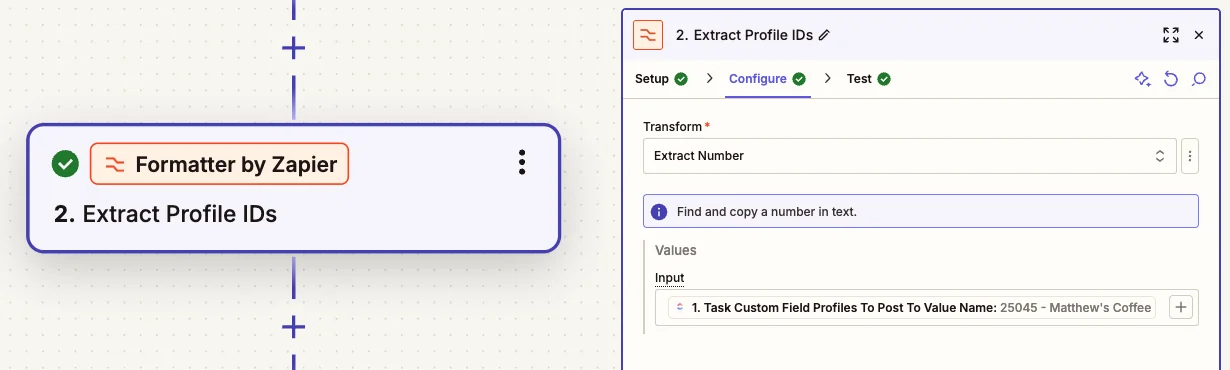Rename step using the pencil icon
The image size is (1230, 370).
pos(824,35)
